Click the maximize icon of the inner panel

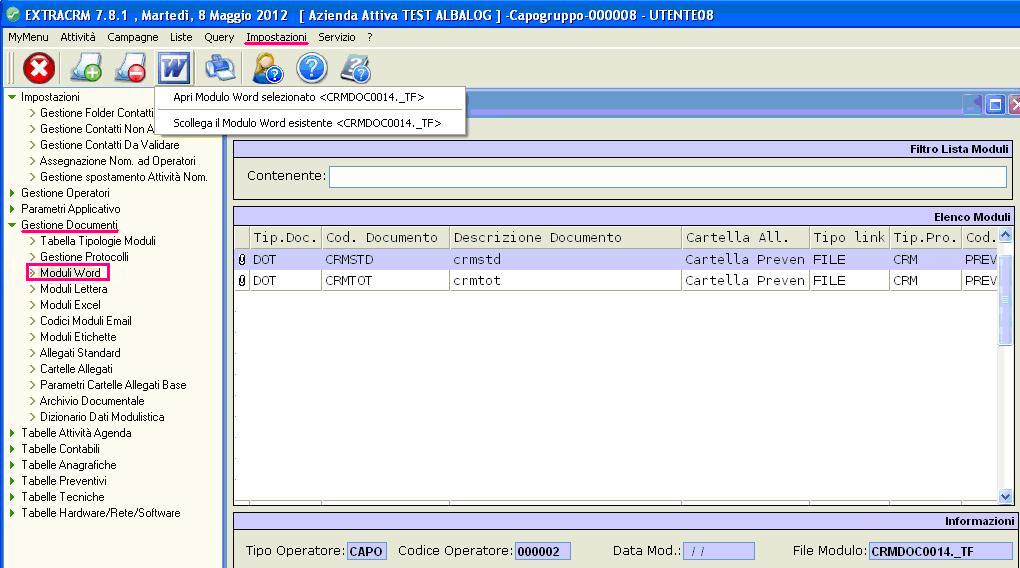tap(995, 104)
